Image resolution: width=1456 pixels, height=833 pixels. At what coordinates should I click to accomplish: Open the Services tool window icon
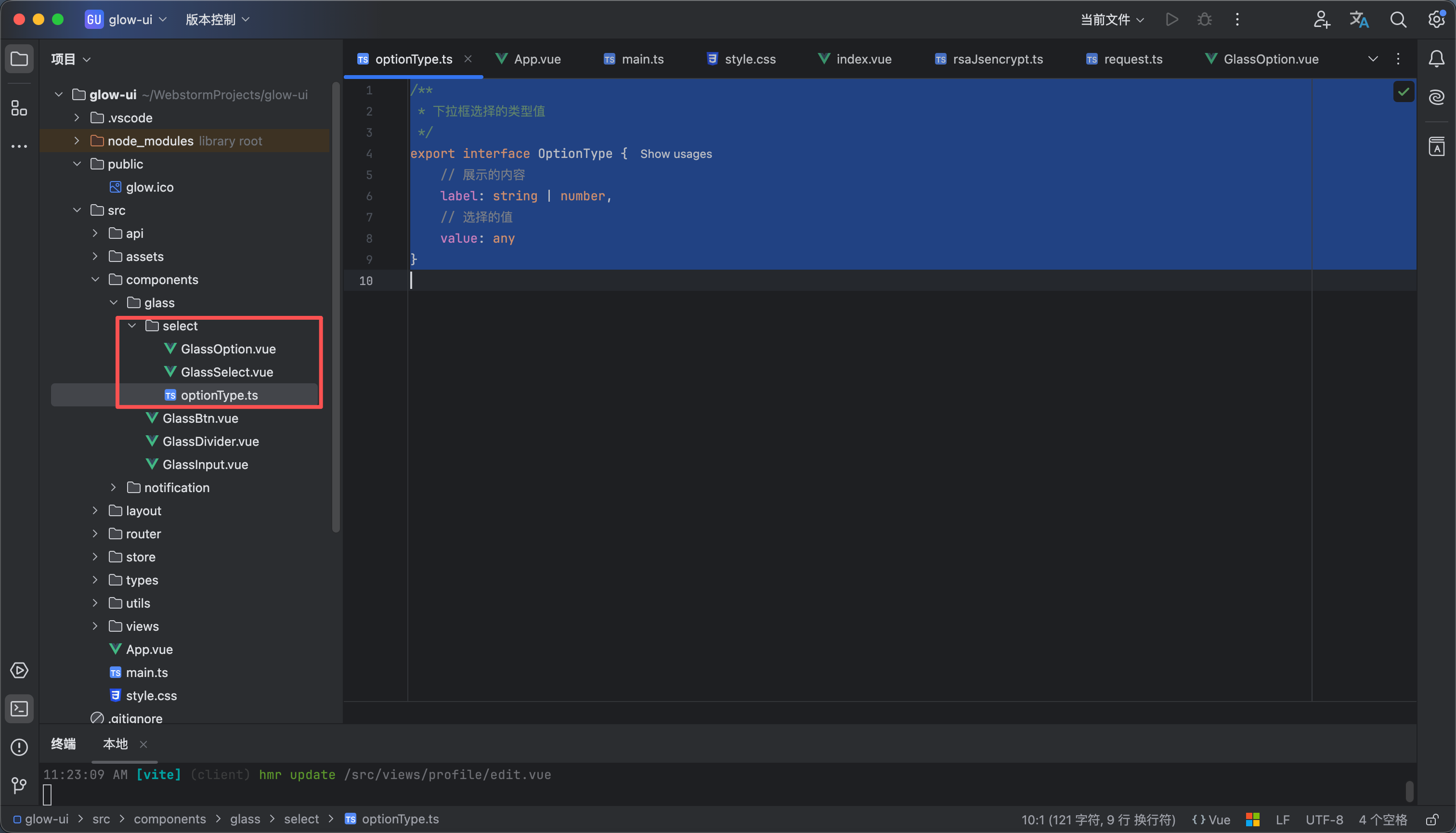point(19,671)
